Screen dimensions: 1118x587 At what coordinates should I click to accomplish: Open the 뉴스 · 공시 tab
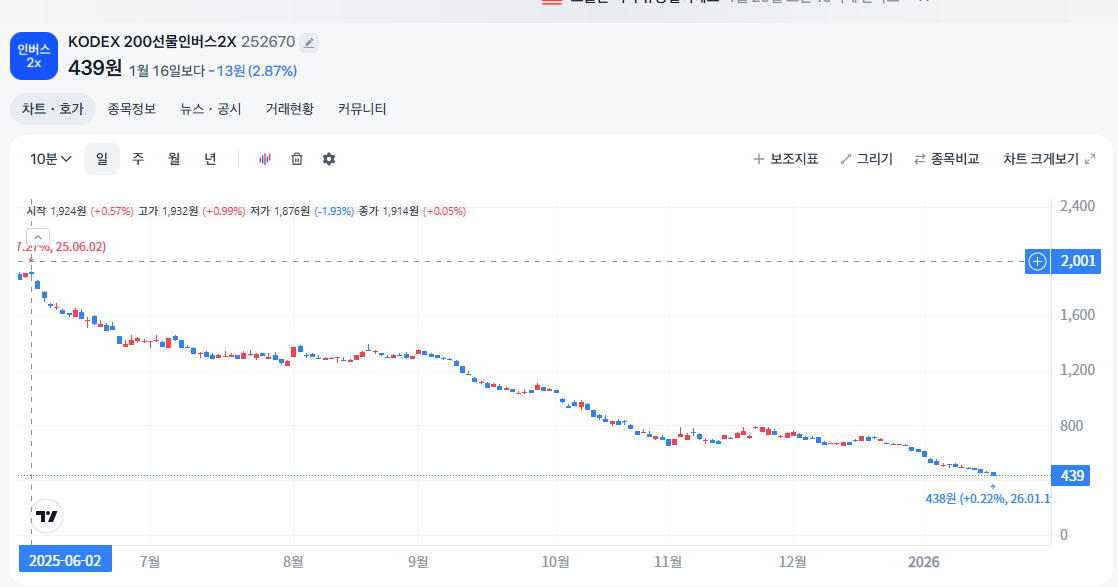211,109
